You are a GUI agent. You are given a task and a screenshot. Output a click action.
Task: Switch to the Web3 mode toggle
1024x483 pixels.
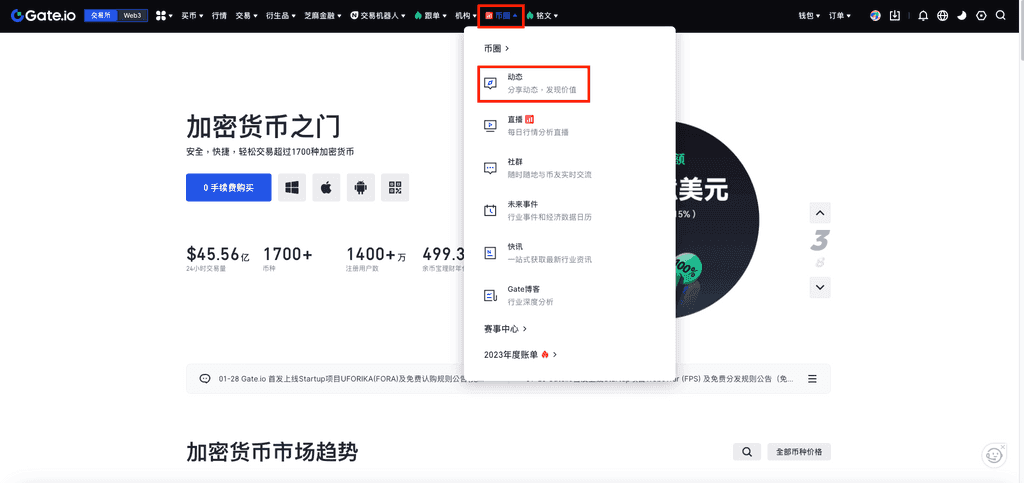pyautogui.click(x=132, y=16)
